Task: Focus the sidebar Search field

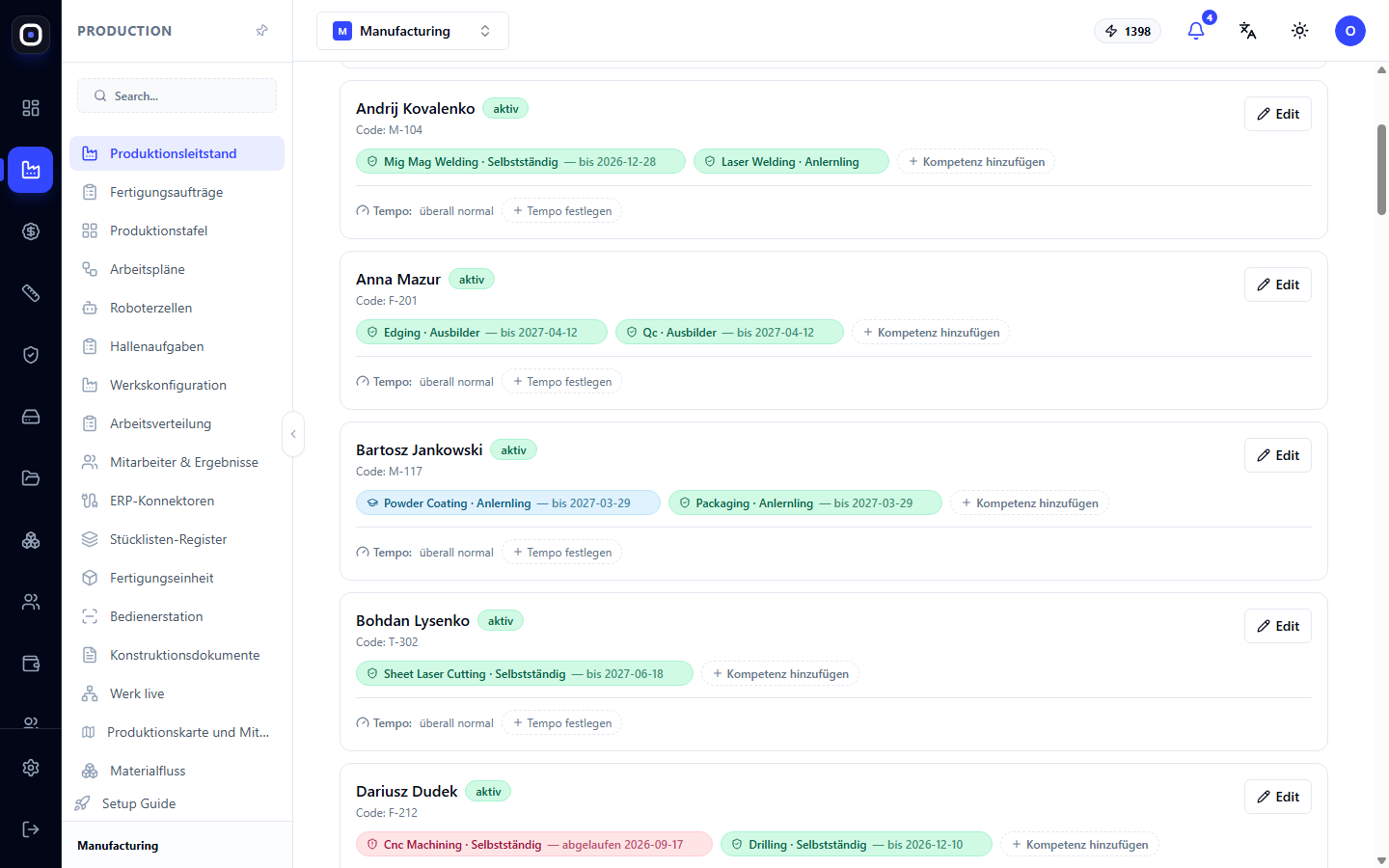Action: 177,95
